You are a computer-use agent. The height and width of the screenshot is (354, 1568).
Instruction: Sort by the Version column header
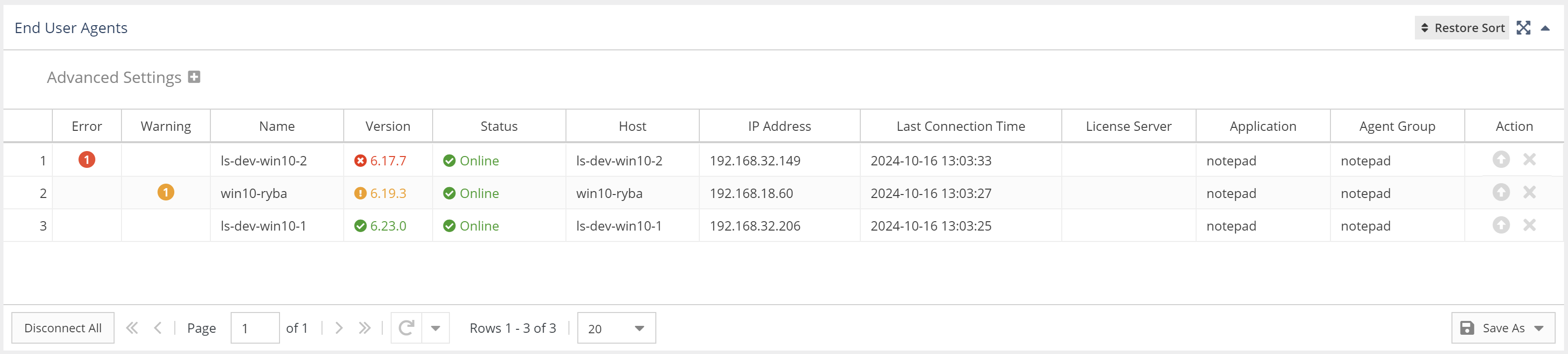[x=388, y=126]
